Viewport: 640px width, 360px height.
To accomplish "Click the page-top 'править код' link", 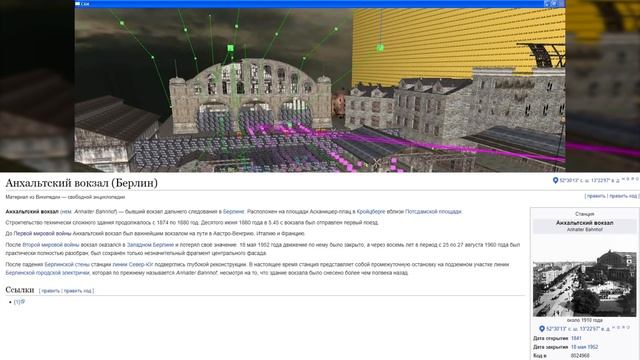I will point(623,196).
